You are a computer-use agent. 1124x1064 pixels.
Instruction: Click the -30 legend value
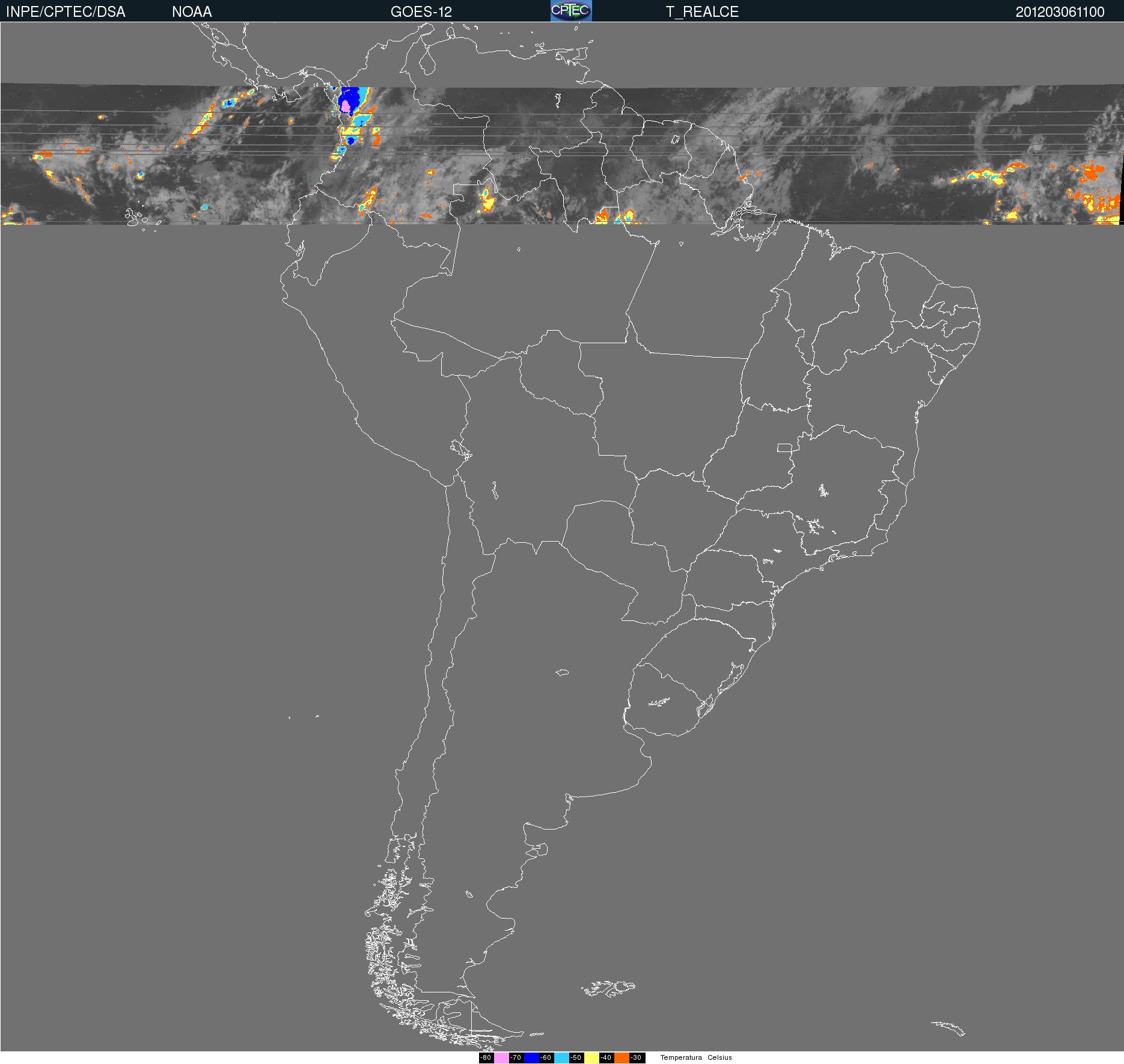[636, 1057]
